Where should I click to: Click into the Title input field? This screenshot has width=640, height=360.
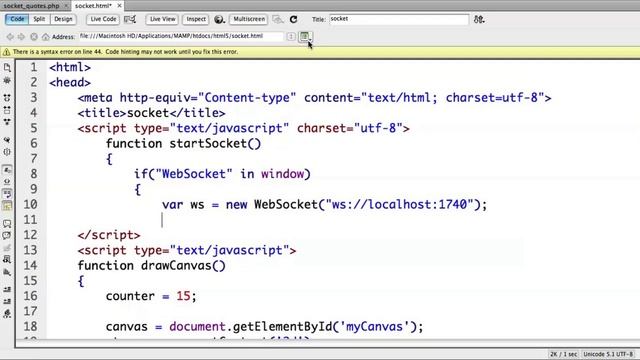(x=399, y=19)
